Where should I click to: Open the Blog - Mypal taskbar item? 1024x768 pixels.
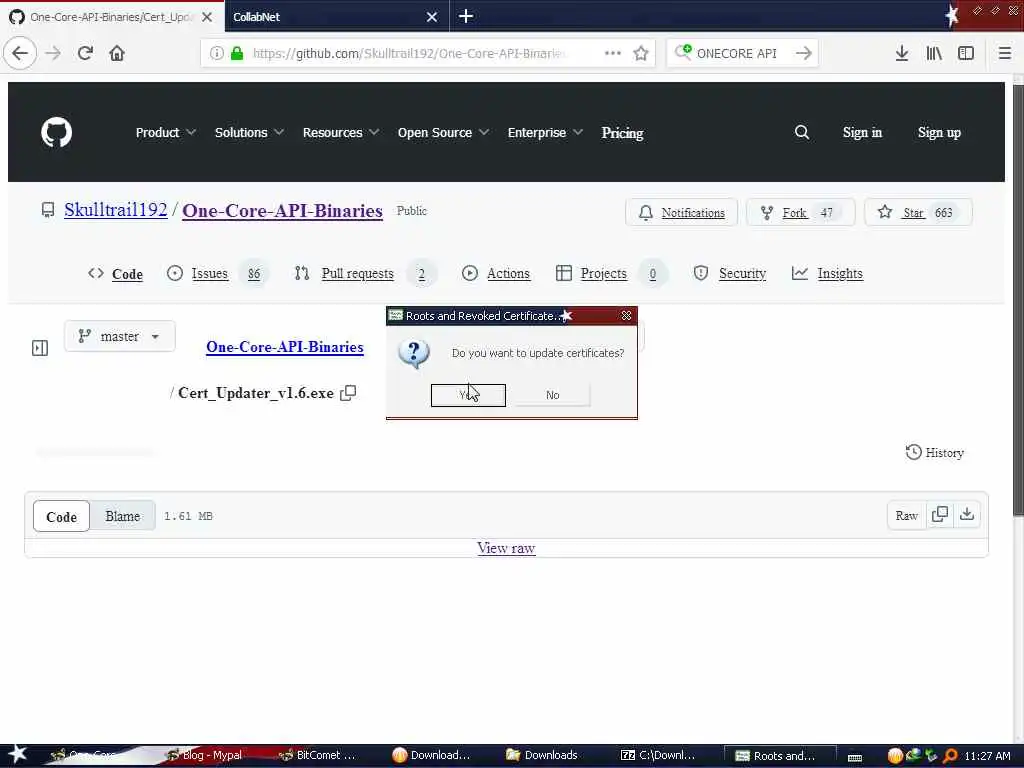pos(204,755)
